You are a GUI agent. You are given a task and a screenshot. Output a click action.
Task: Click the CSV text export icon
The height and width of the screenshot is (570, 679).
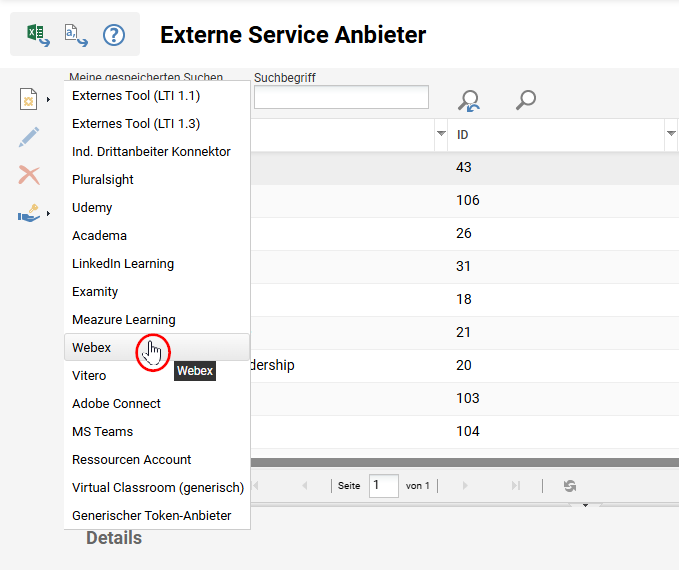pyautogui.click(x=76, y=35)
